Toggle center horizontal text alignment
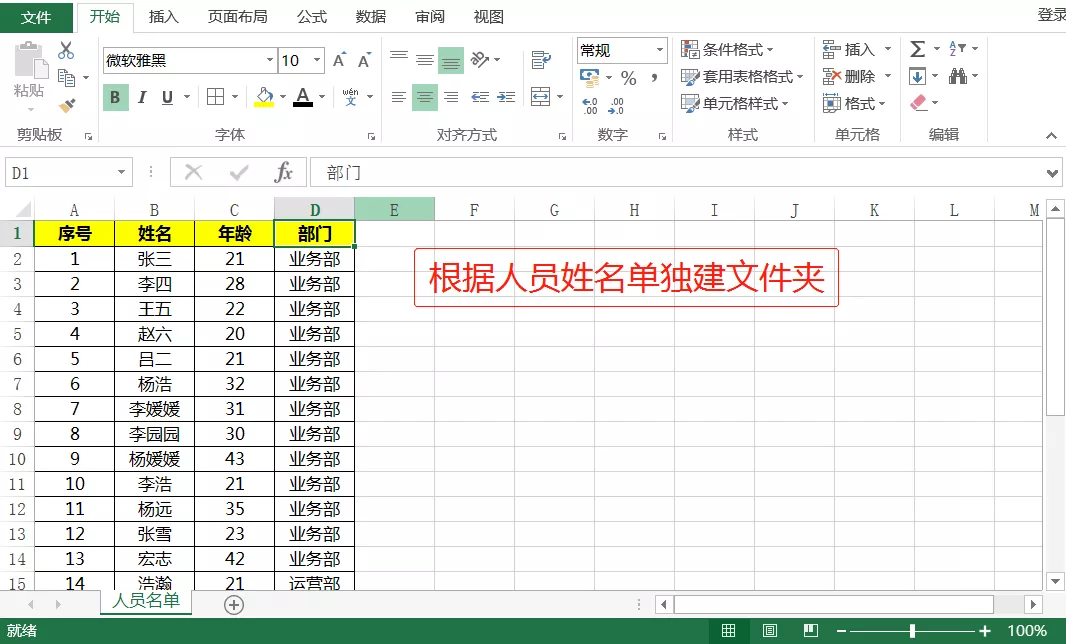 (425, 97)
